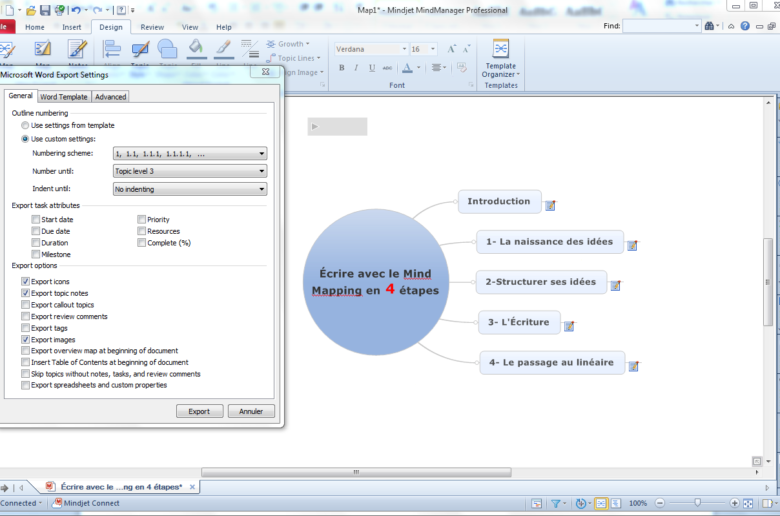Open the Numbering scheme dropdown
The height and width of the screenshot is (516, 780).
point(190,154)
